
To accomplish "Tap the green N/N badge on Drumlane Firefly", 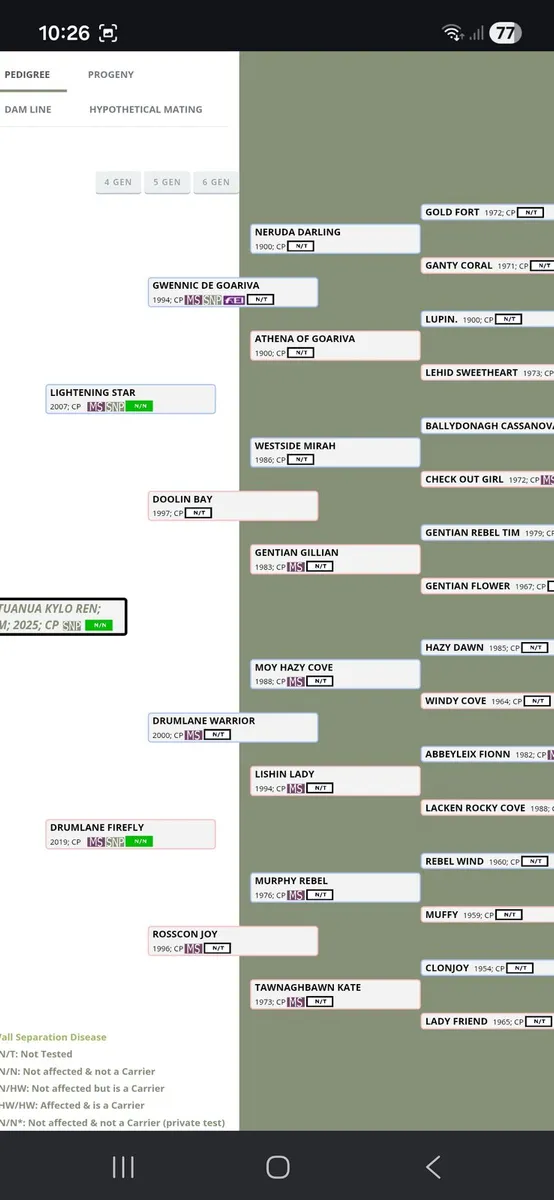I will [139, 841].
